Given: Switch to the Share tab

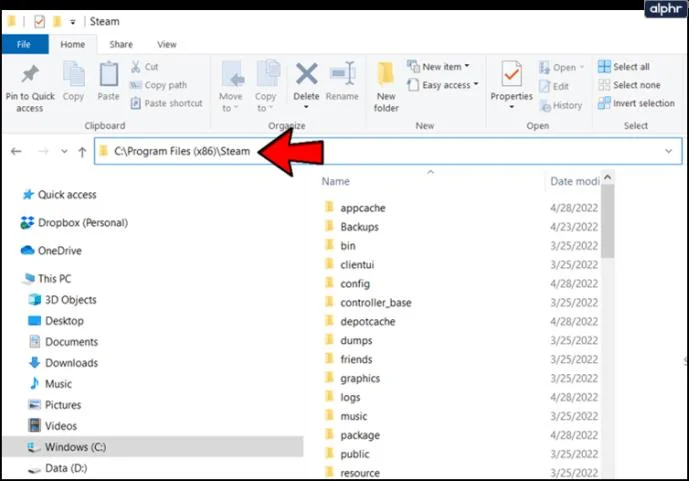Looking at the screenshot, I should pyautogui.click(x=121, y=44).
